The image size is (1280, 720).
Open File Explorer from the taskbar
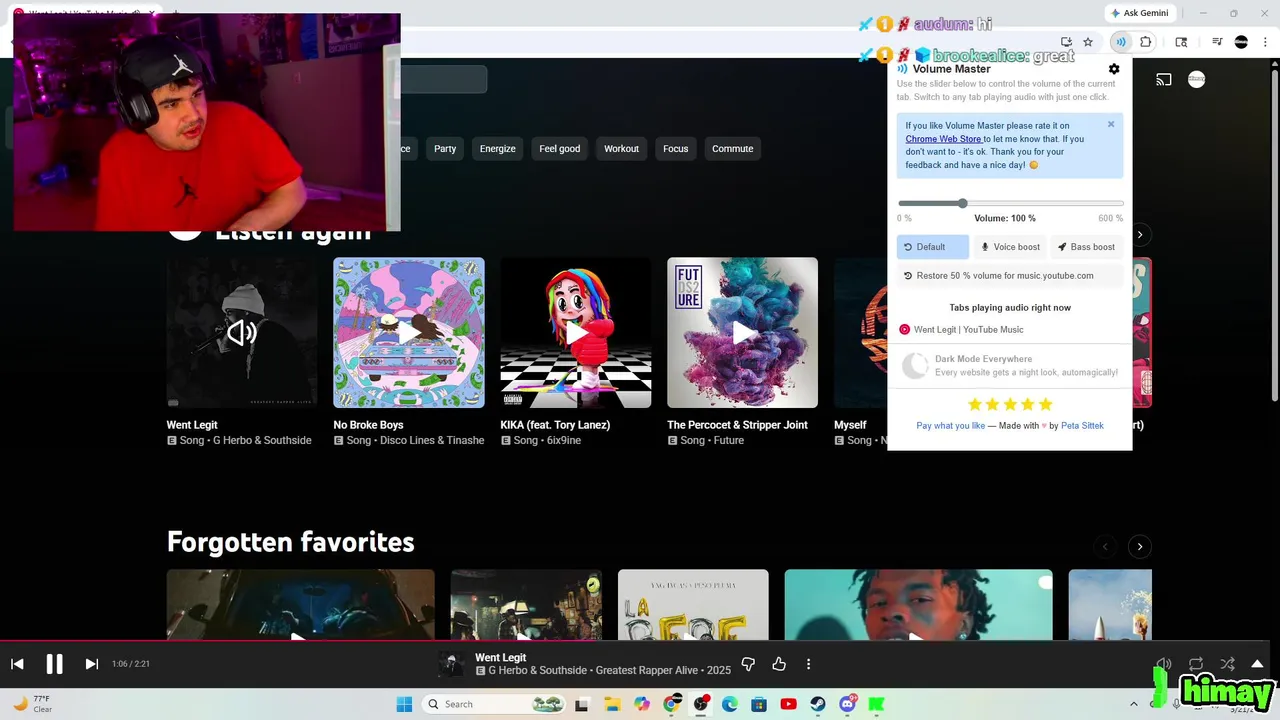coord(612,704)
